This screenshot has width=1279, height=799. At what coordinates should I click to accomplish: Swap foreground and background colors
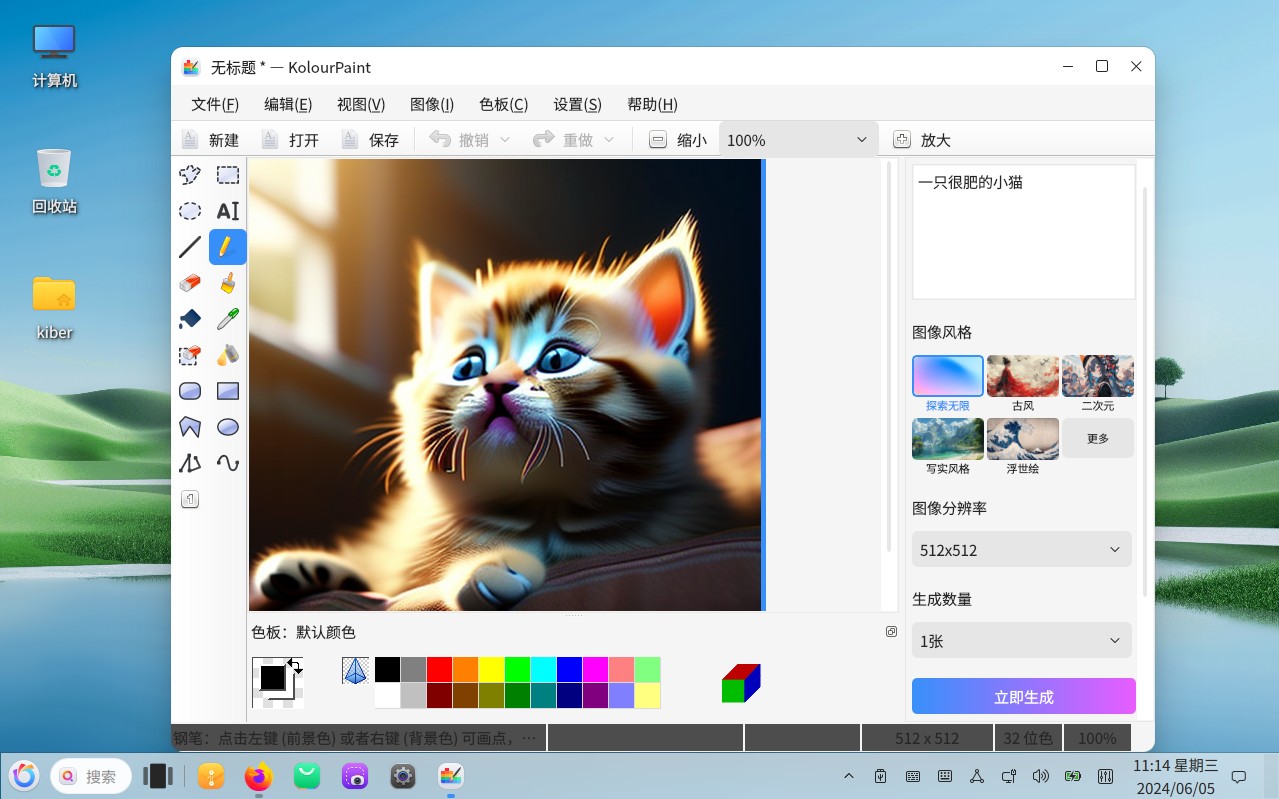[x=295, y=665]
